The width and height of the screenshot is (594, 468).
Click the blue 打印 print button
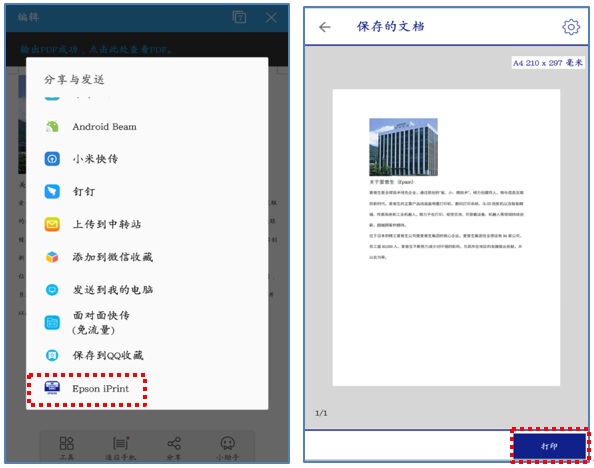point(549,446)
